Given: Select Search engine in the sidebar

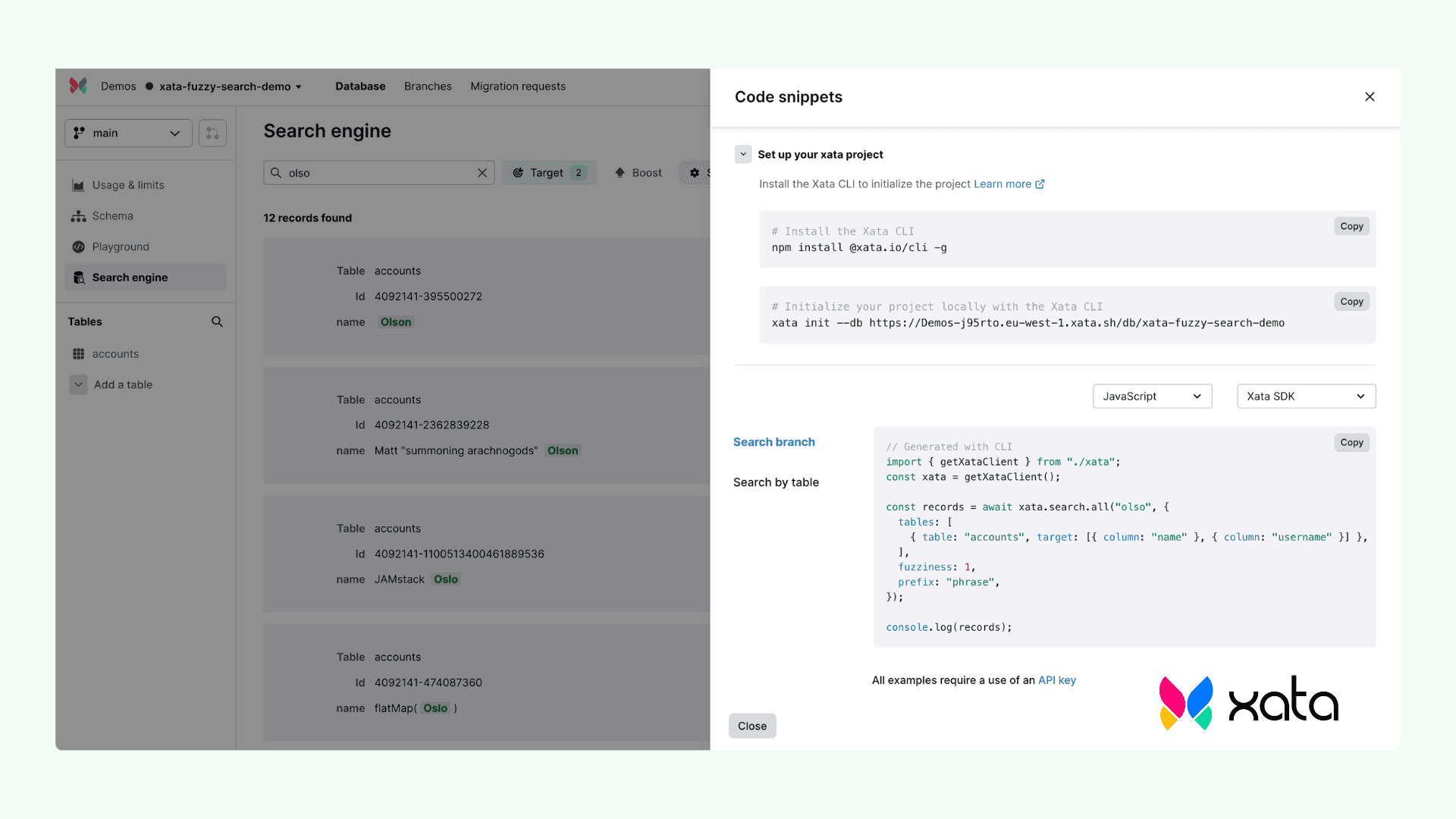Looking at the screenshot, I should click(x=146, y=278).
